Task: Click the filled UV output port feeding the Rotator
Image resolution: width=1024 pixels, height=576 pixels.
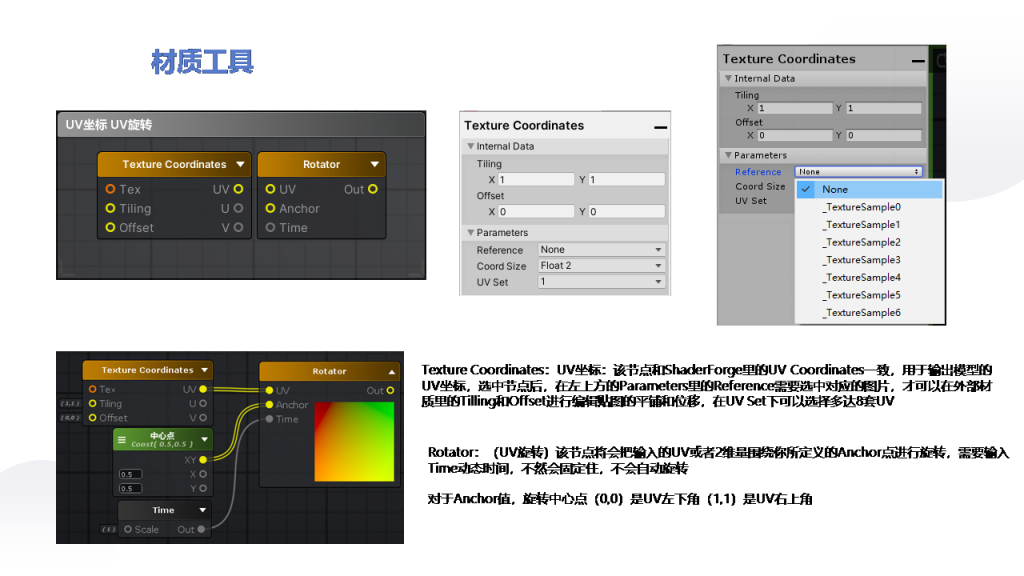Action: 203,389
